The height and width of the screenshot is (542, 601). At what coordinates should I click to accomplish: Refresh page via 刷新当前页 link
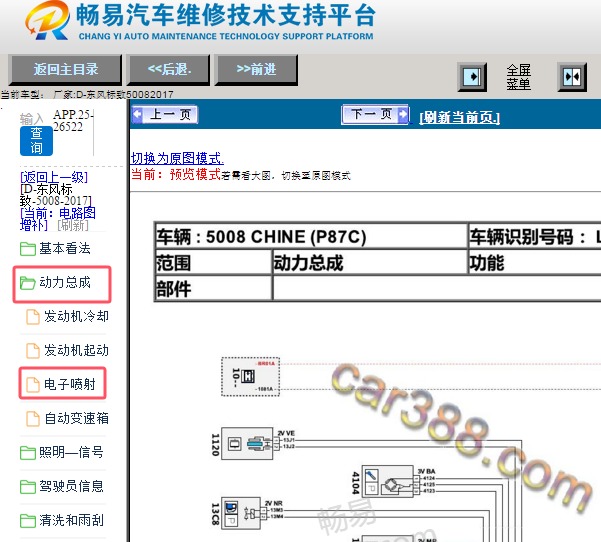pos(459,118)
